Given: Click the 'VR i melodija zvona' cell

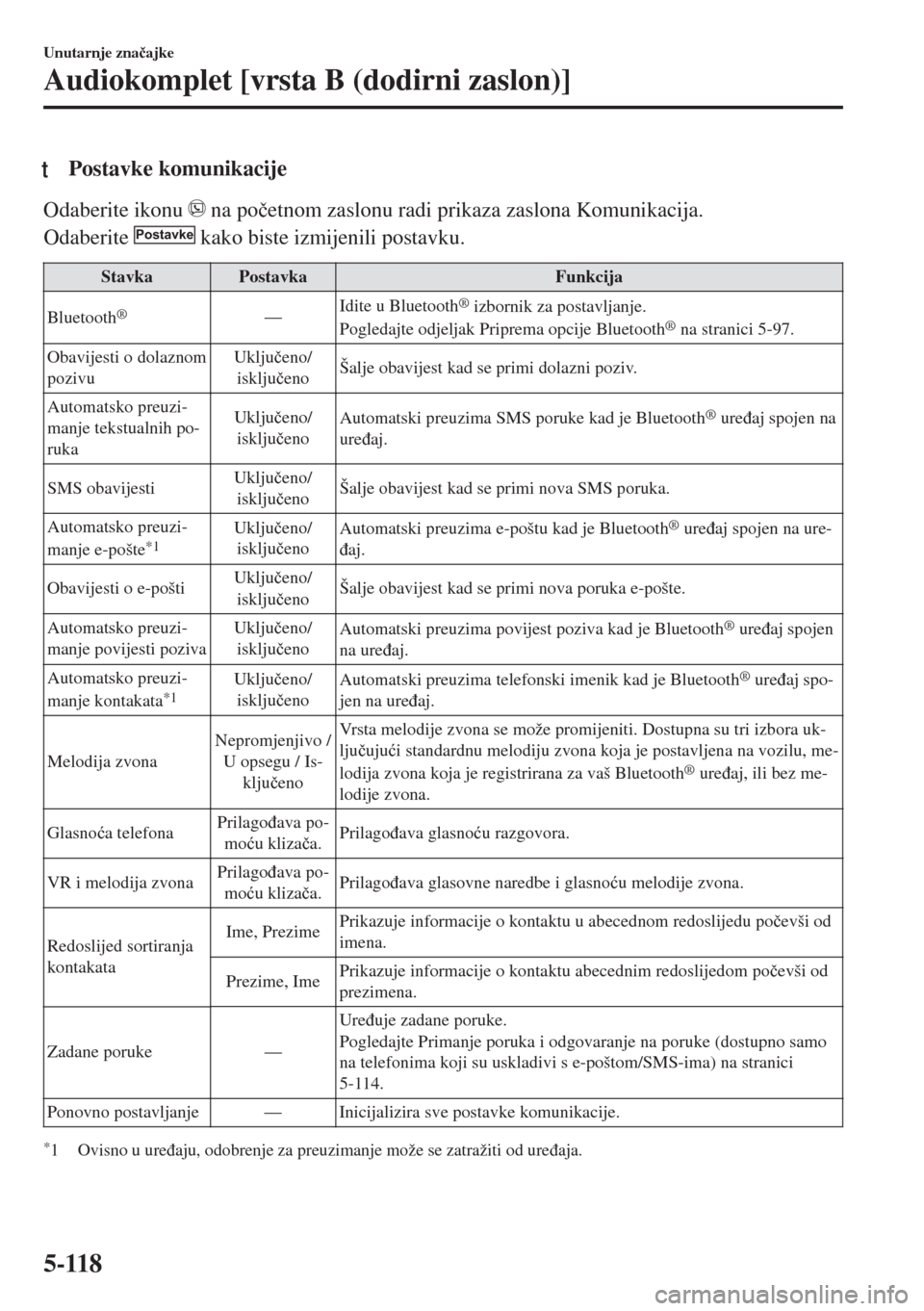Looking at the screenshot, I should (x=127, y=883).
